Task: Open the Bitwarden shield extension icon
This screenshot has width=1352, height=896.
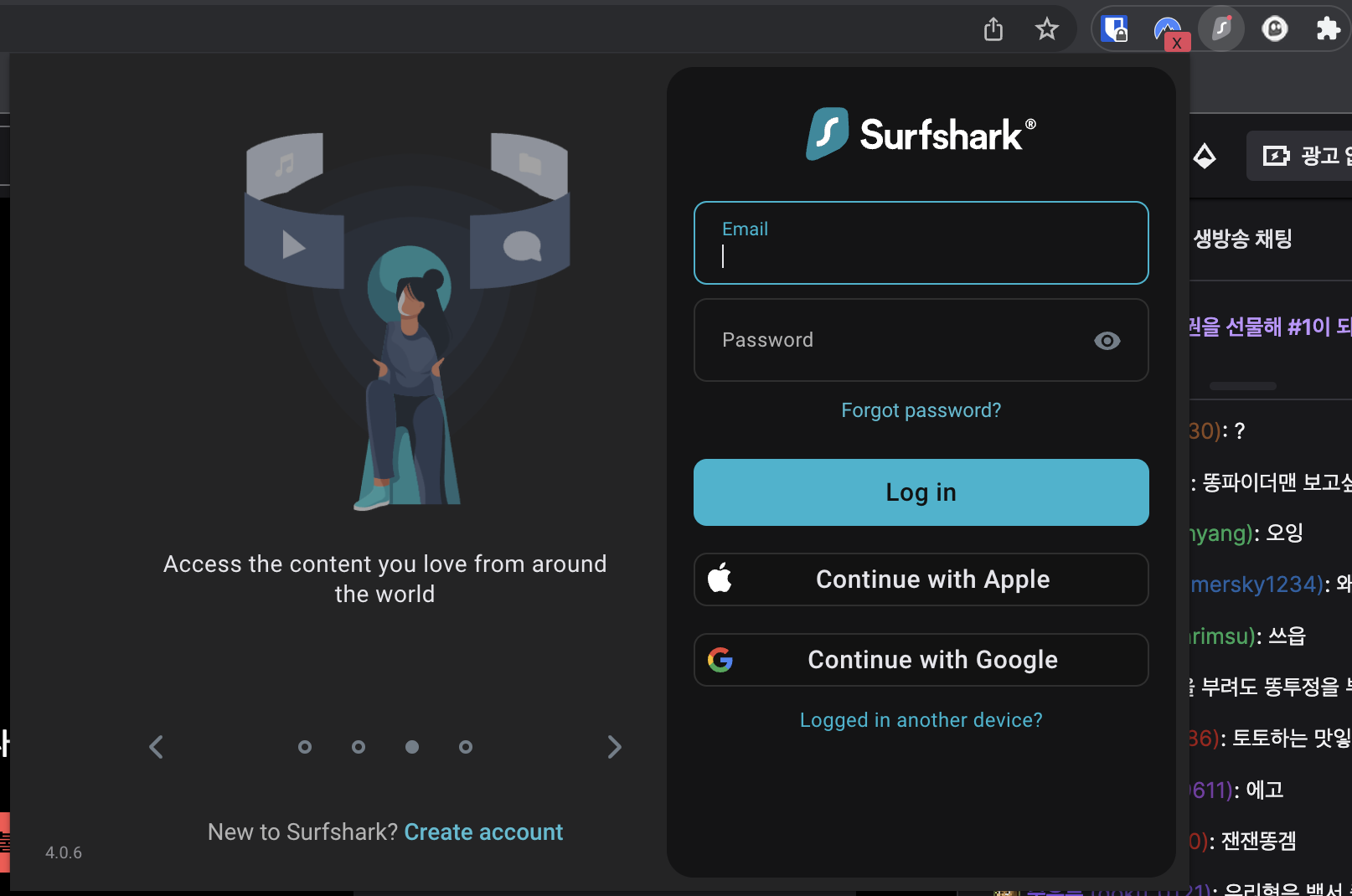Action: (x=1114, y=29)
